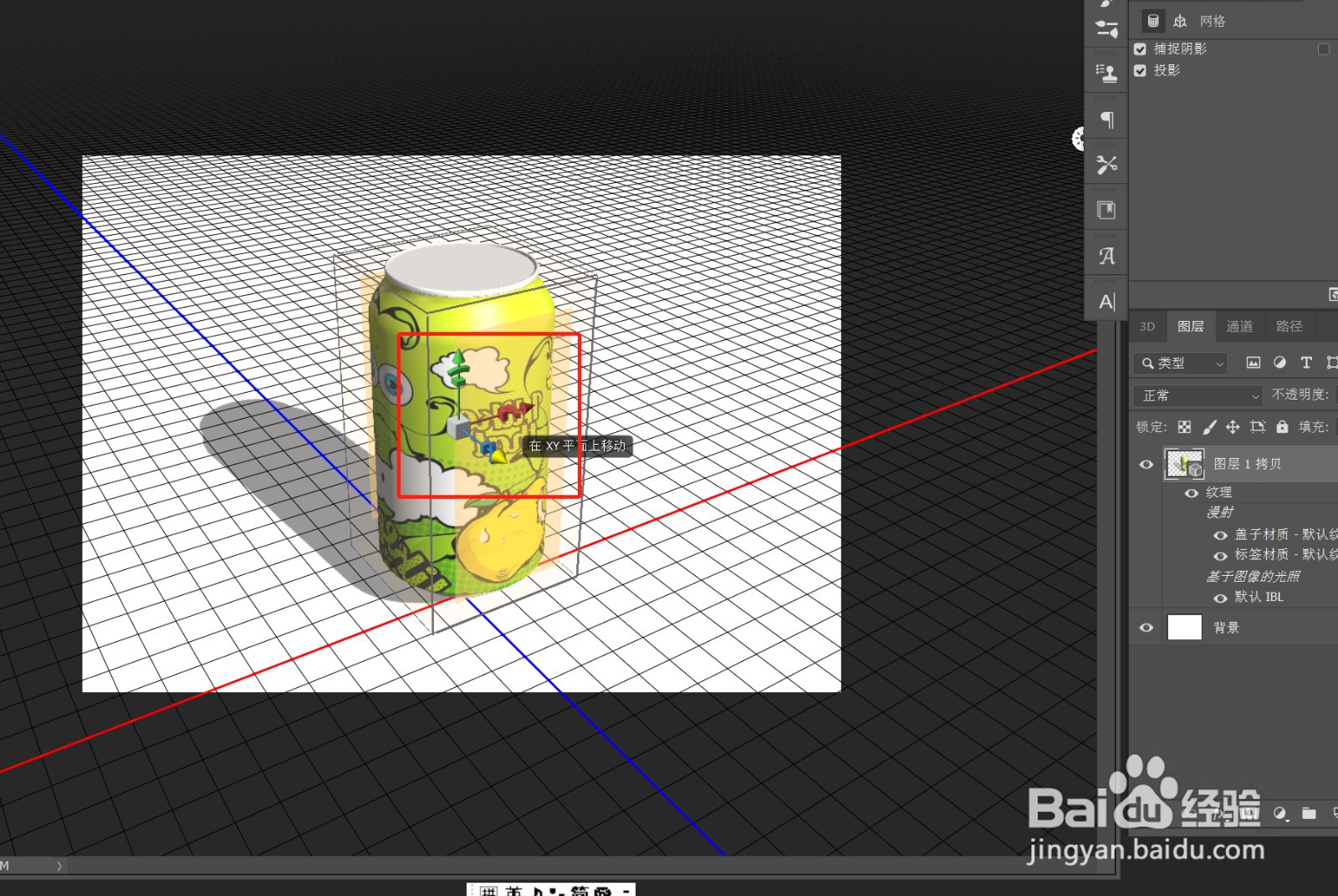The height and width of the screenshot is (896, 1338).
Task: Switch to the 路径 tab
Action: click(x=1289, y=327)
